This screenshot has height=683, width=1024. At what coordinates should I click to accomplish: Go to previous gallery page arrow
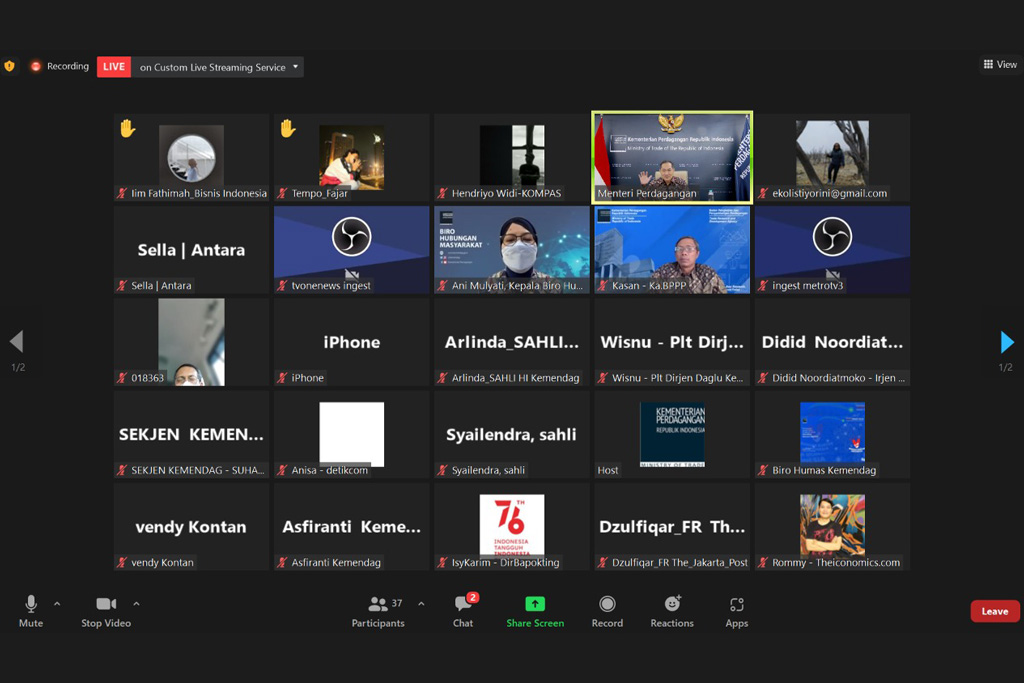pyautogui.click(x=17, y=343)
